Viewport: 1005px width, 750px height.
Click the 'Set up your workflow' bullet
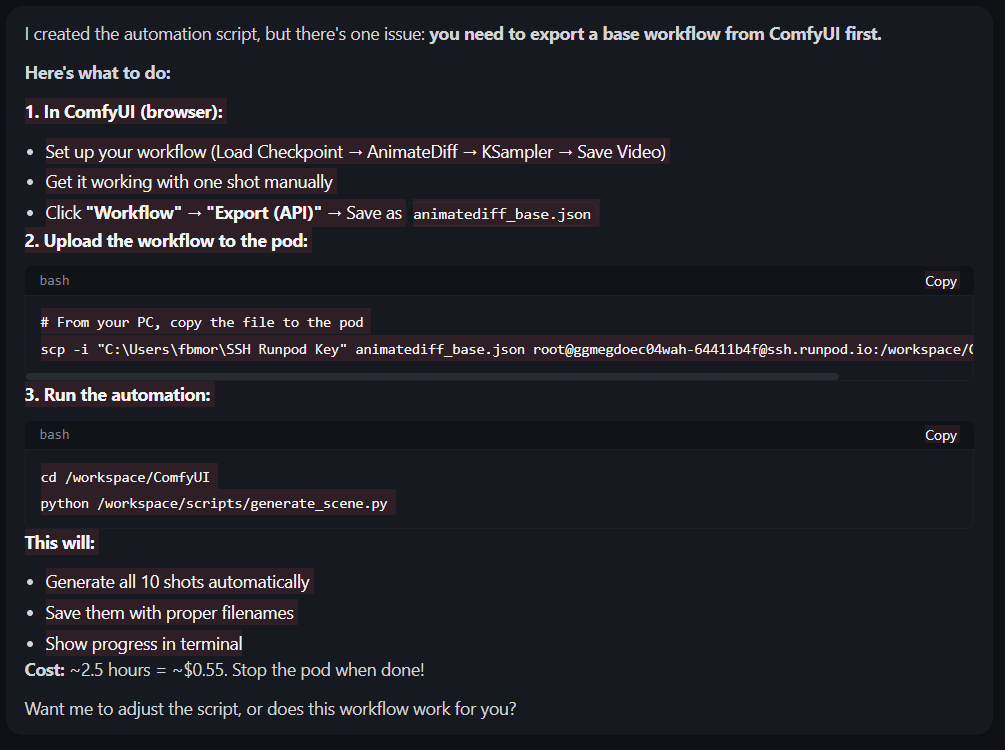pyautogui.click(x=355, y=152)
